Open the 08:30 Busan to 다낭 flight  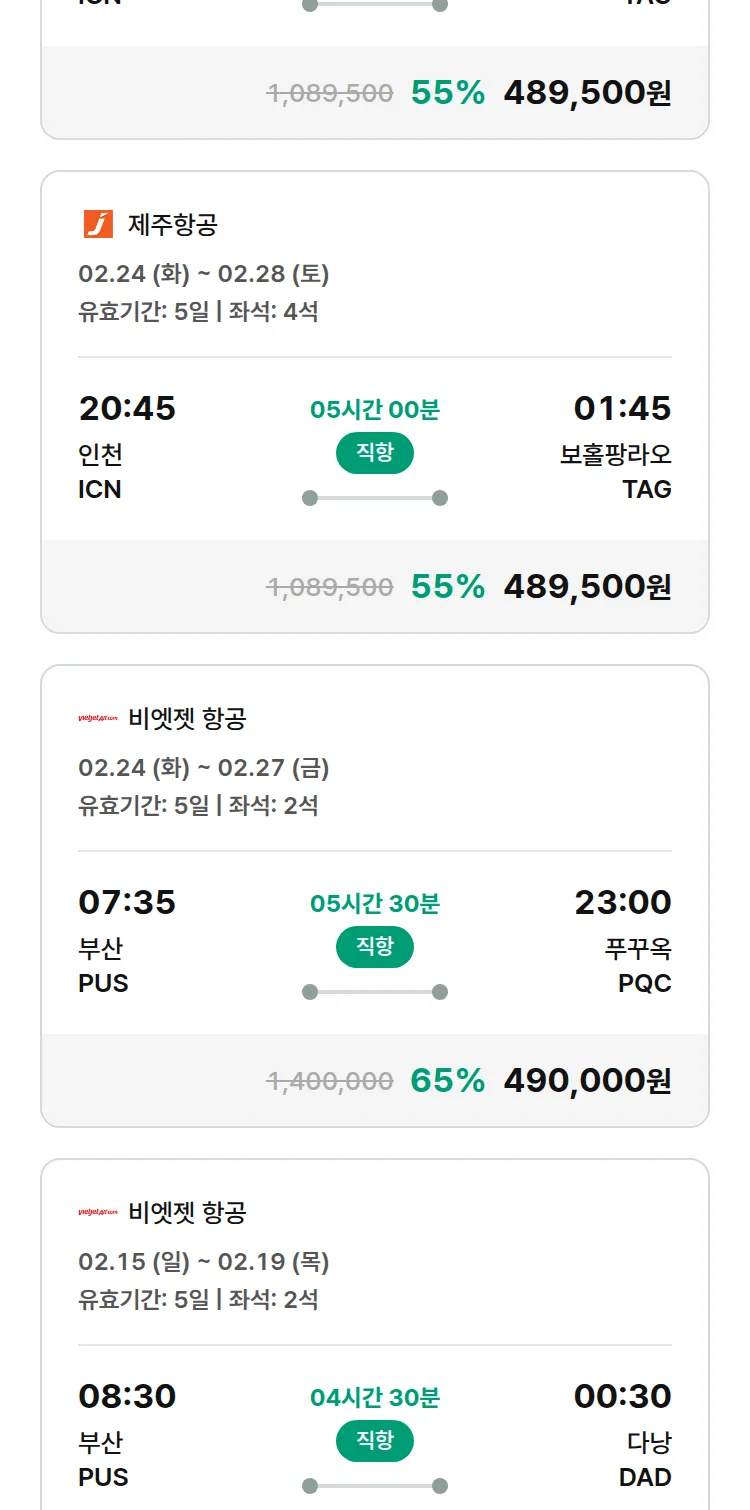click(x=127, y=1396)
